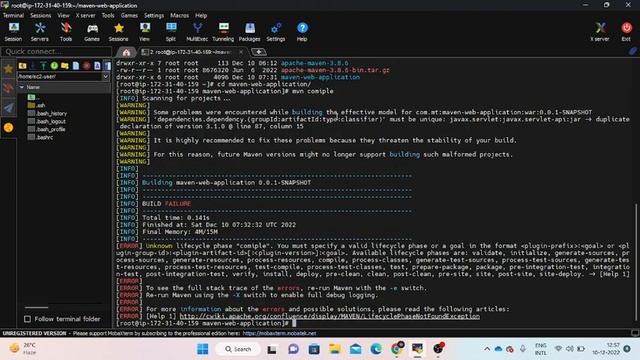This screenshot has height=360, width=640.
Task: Open the Servers toolbar button
Action: (40, 32)
